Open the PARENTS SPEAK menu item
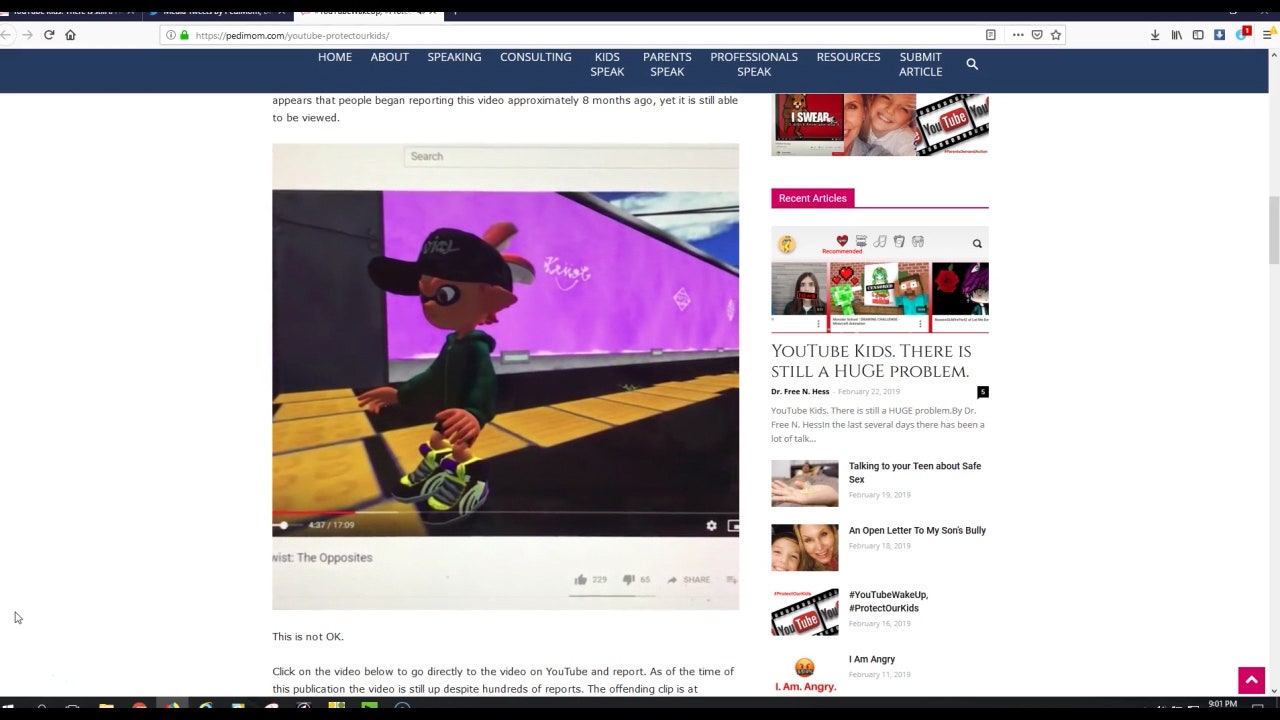The height and width of the screenshot is (720, 1280). click(667, 64)
